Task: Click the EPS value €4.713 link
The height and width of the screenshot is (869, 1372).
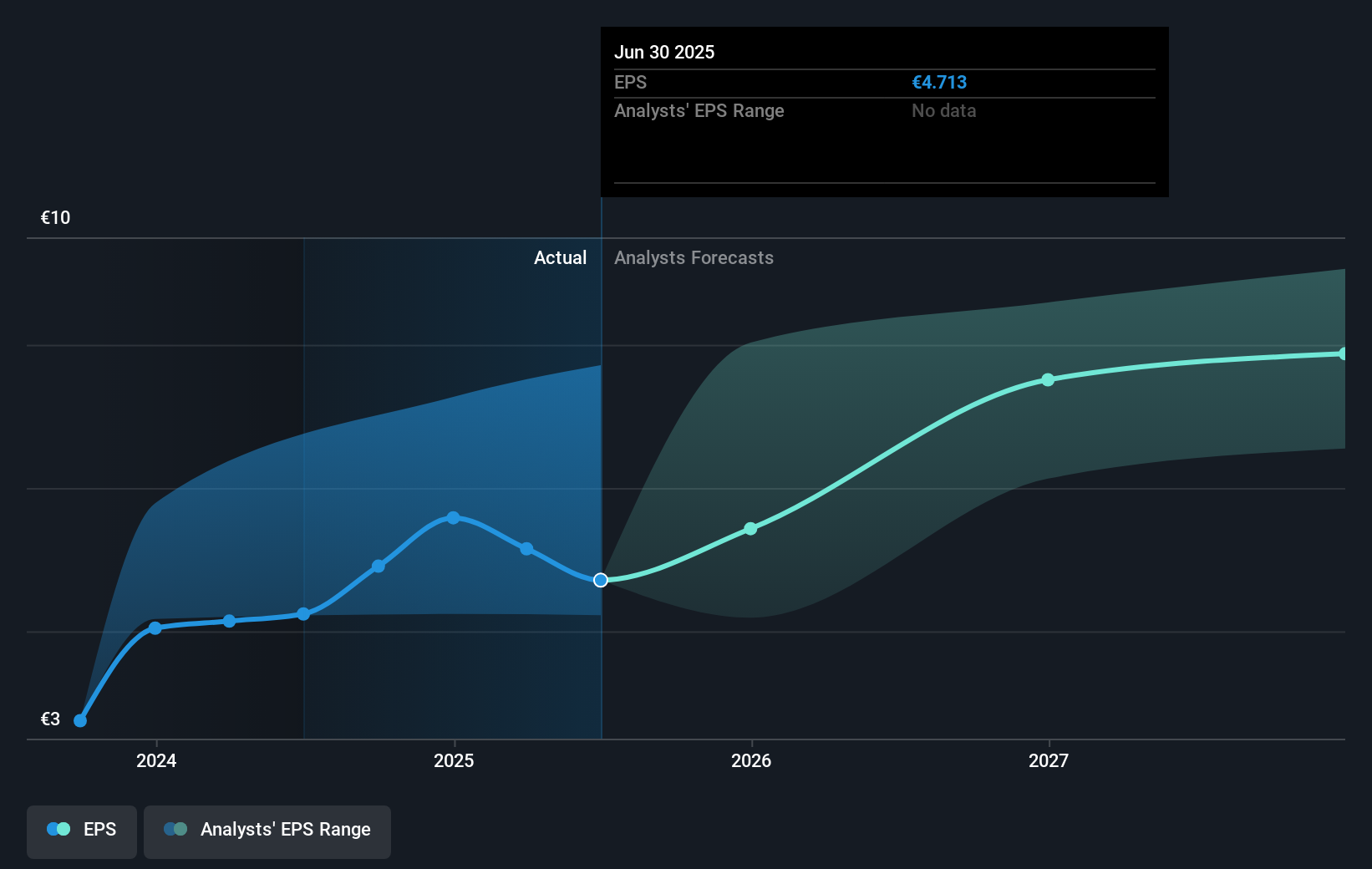Action: coord(939,82)
